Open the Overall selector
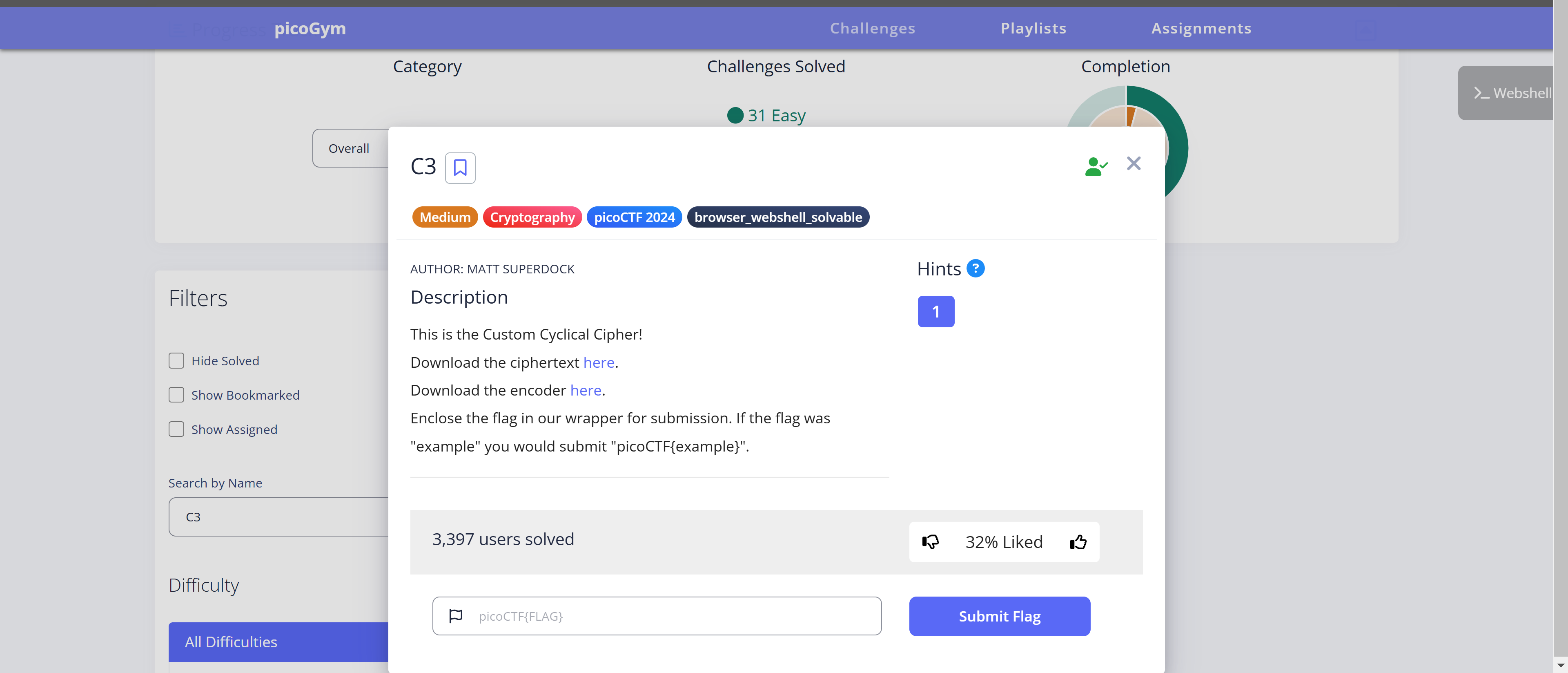Viewport: 1568px width, 673px height. (349, 148)
